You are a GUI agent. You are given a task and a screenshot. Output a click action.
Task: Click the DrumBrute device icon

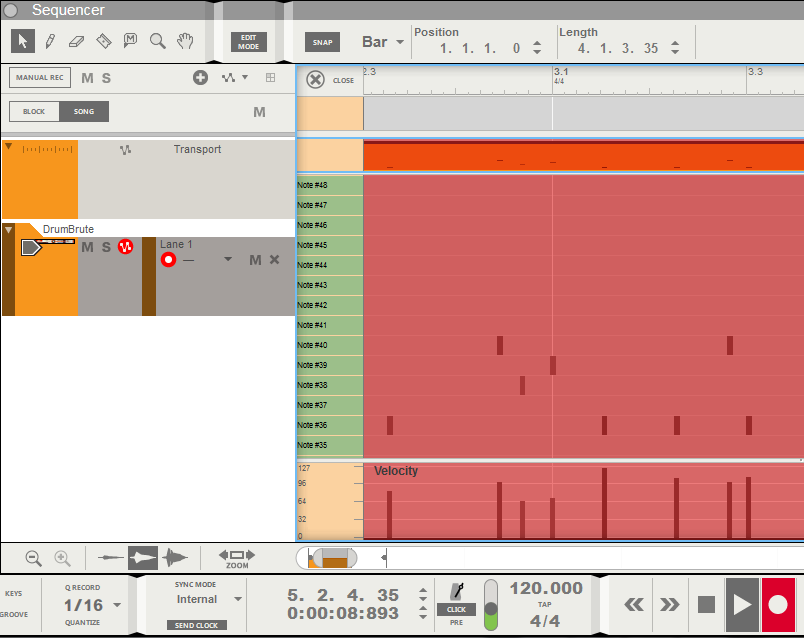[x=31, y=248]
